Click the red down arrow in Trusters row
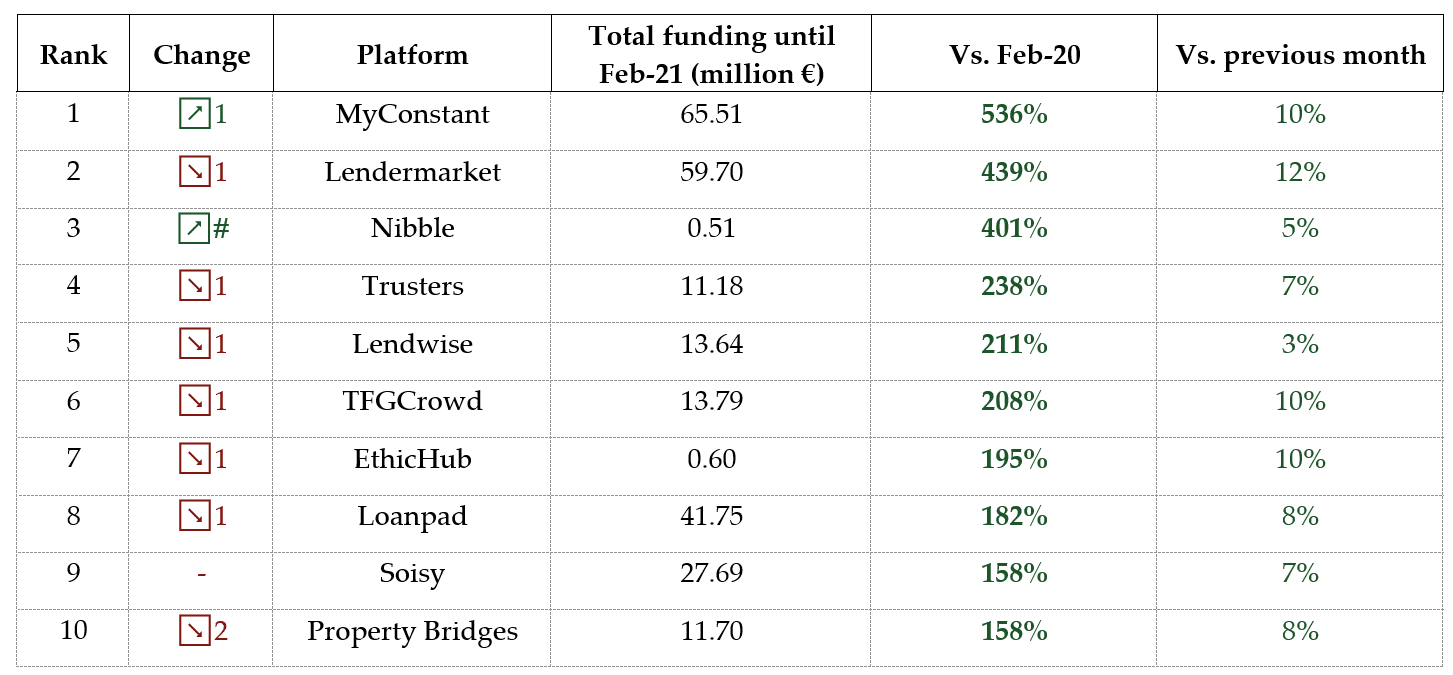 [194, 287]
